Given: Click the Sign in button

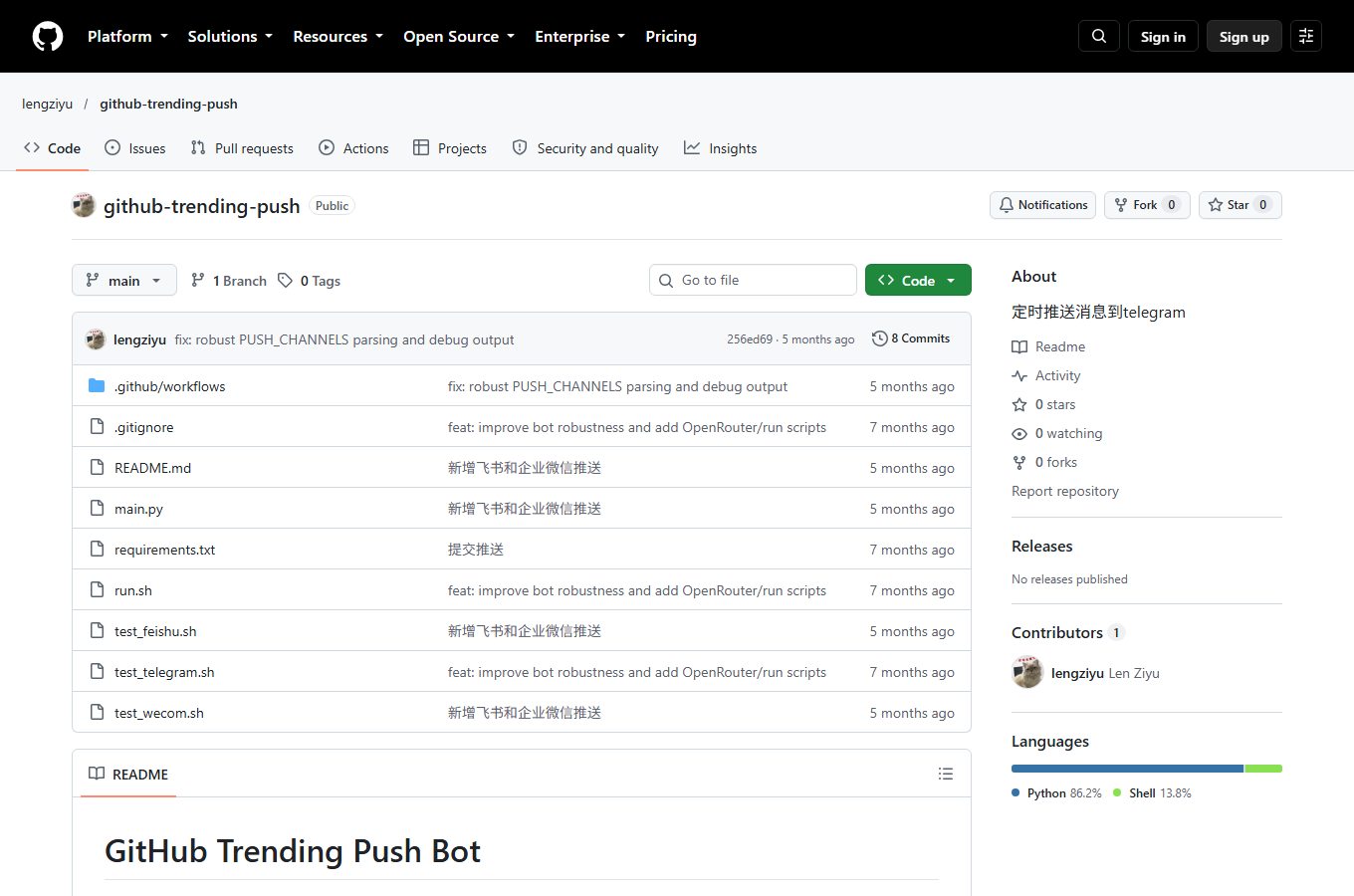Looking at the screenshot, I should [x=1163, y=36].
